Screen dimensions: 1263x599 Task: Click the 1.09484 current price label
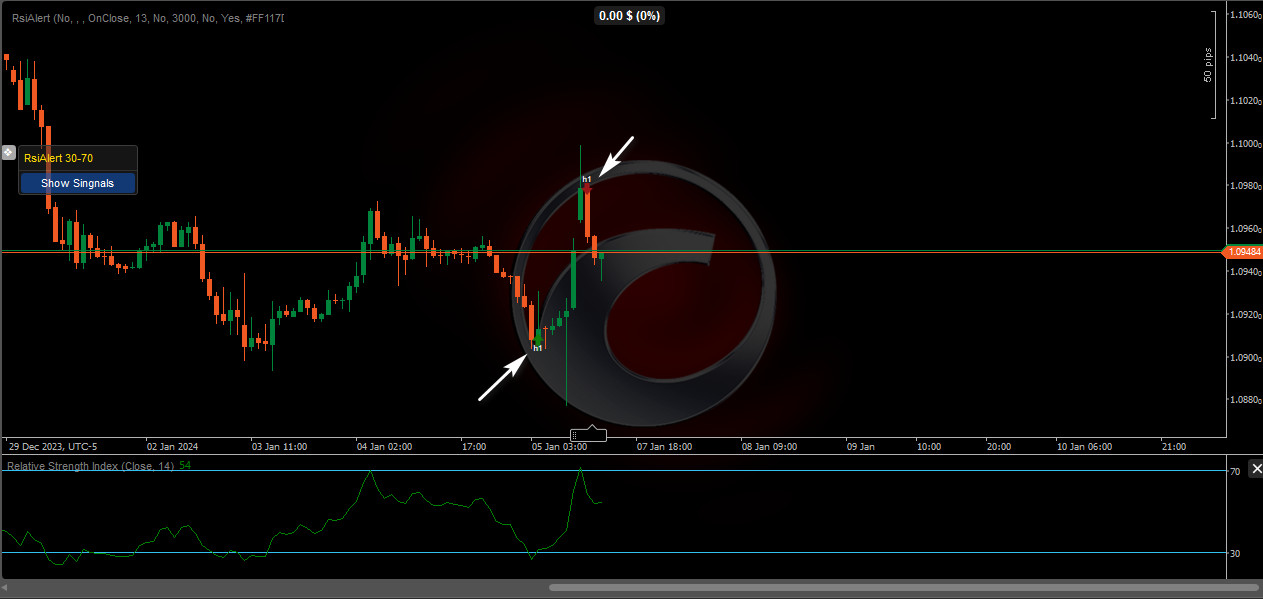1242,252
